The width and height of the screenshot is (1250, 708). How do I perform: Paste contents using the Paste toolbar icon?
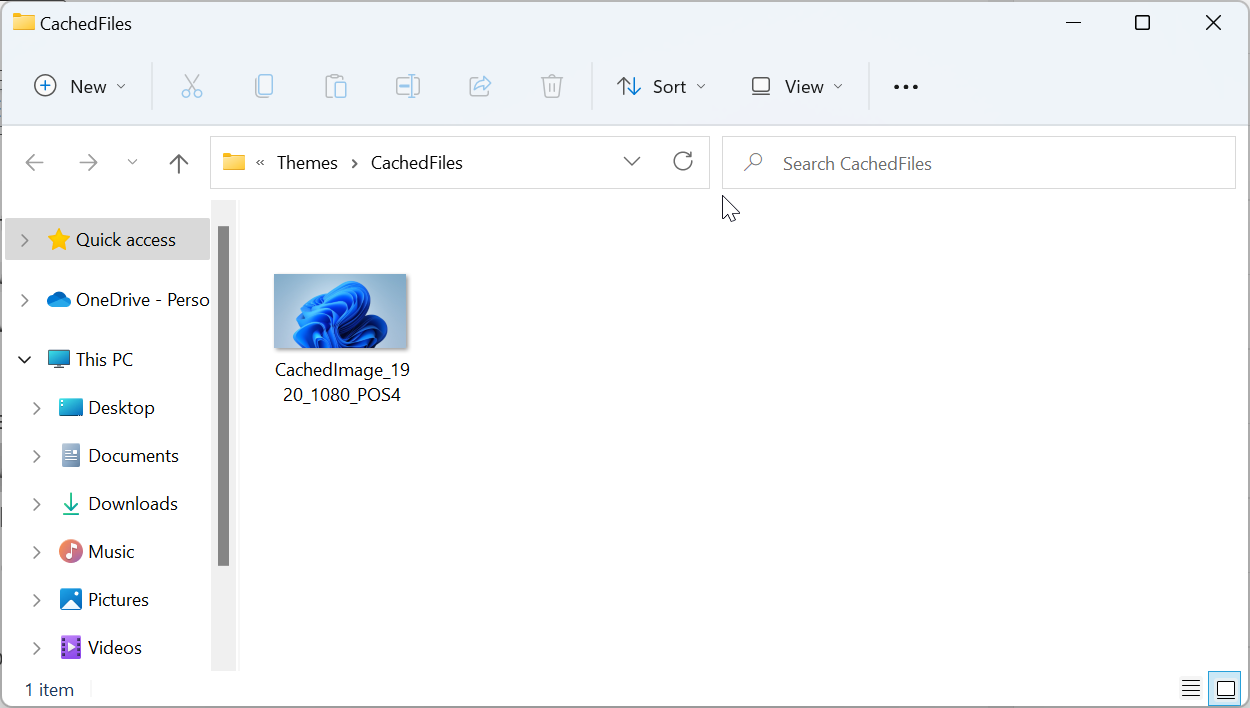[x=336, y=86]
